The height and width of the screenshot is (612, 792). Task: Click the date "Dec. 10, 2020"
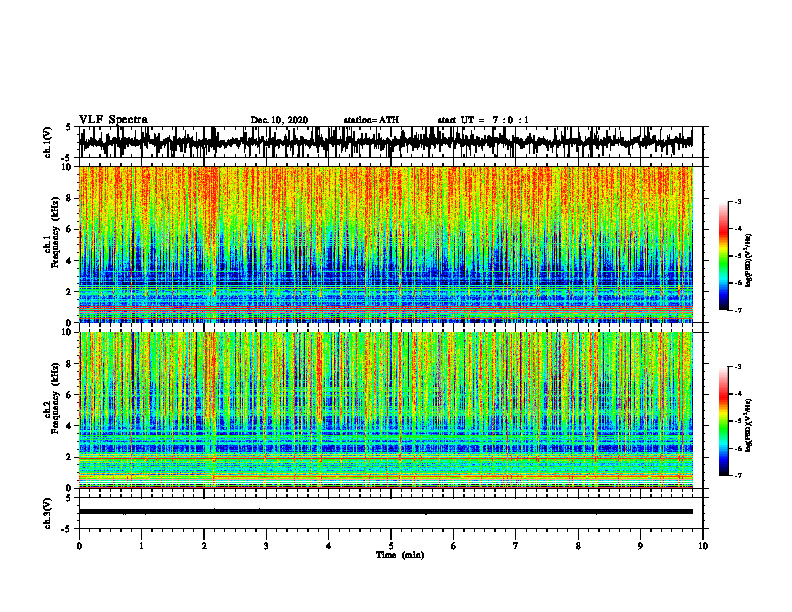tap(279, 120)
